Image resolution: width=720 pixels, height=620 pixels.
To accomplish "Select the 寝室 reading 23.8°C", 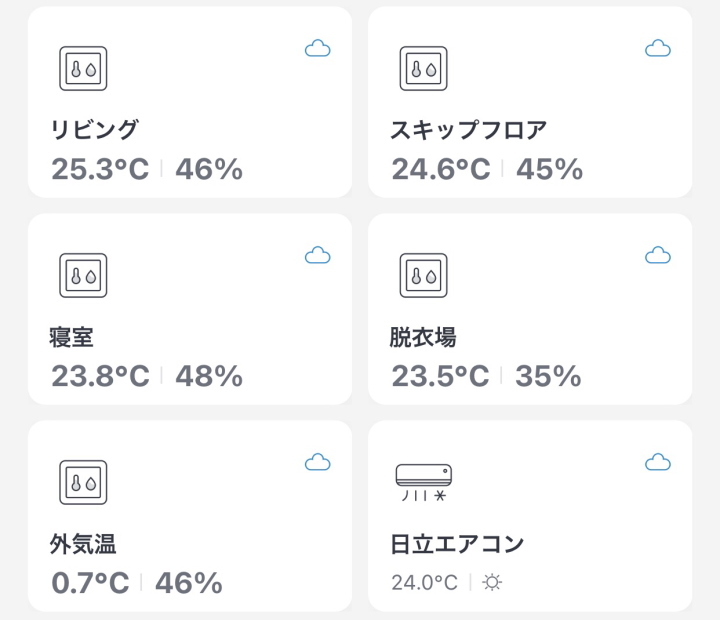I will pos(100,376).
